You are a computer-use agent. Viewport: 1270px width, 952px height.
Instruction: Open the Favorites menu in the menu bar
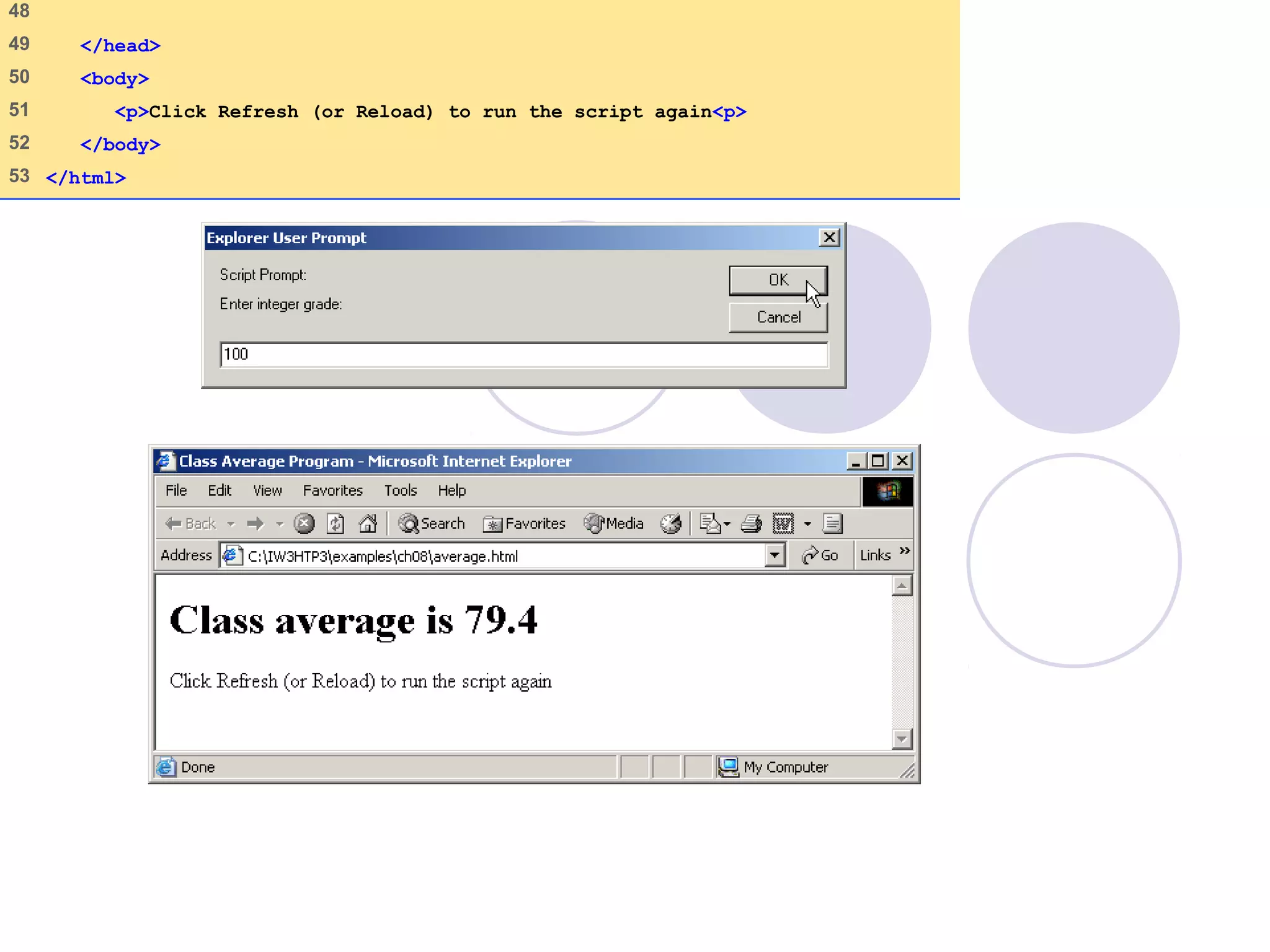click(x=332, y=490)
